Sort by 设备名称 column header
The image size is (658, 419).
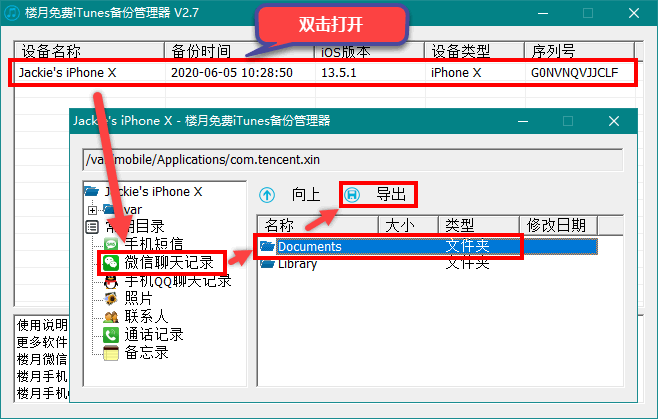tap(89, 51)
